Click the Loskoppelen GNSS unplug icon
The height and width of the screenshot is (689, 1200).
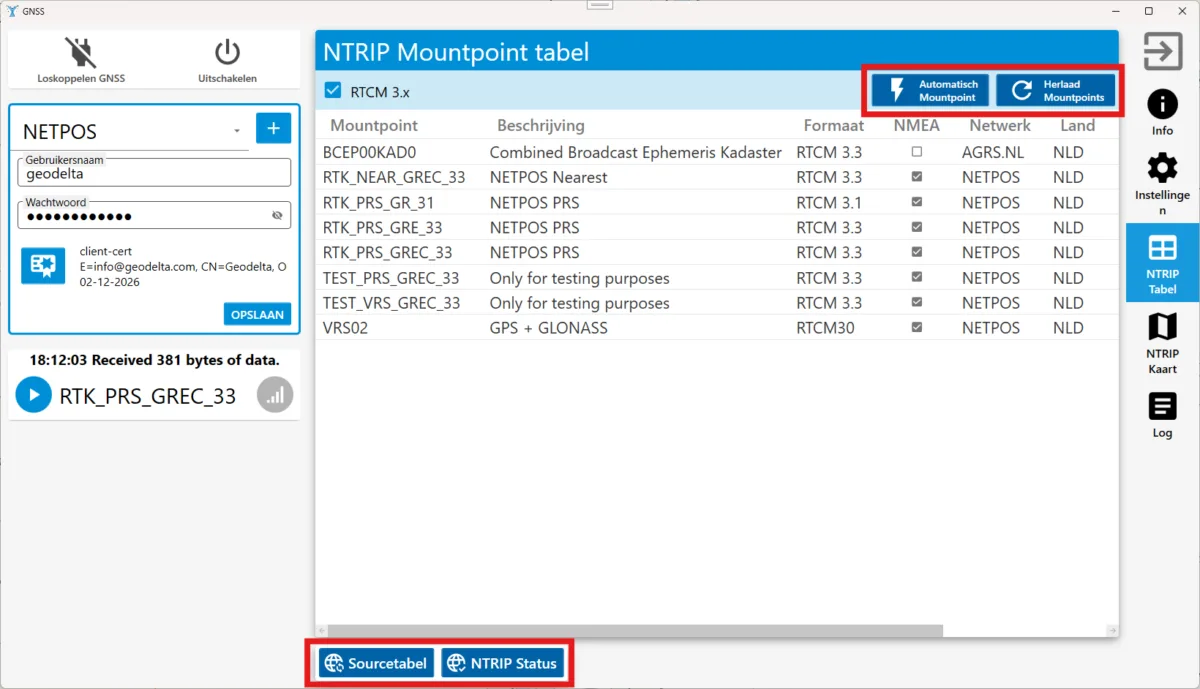[81, 53]
